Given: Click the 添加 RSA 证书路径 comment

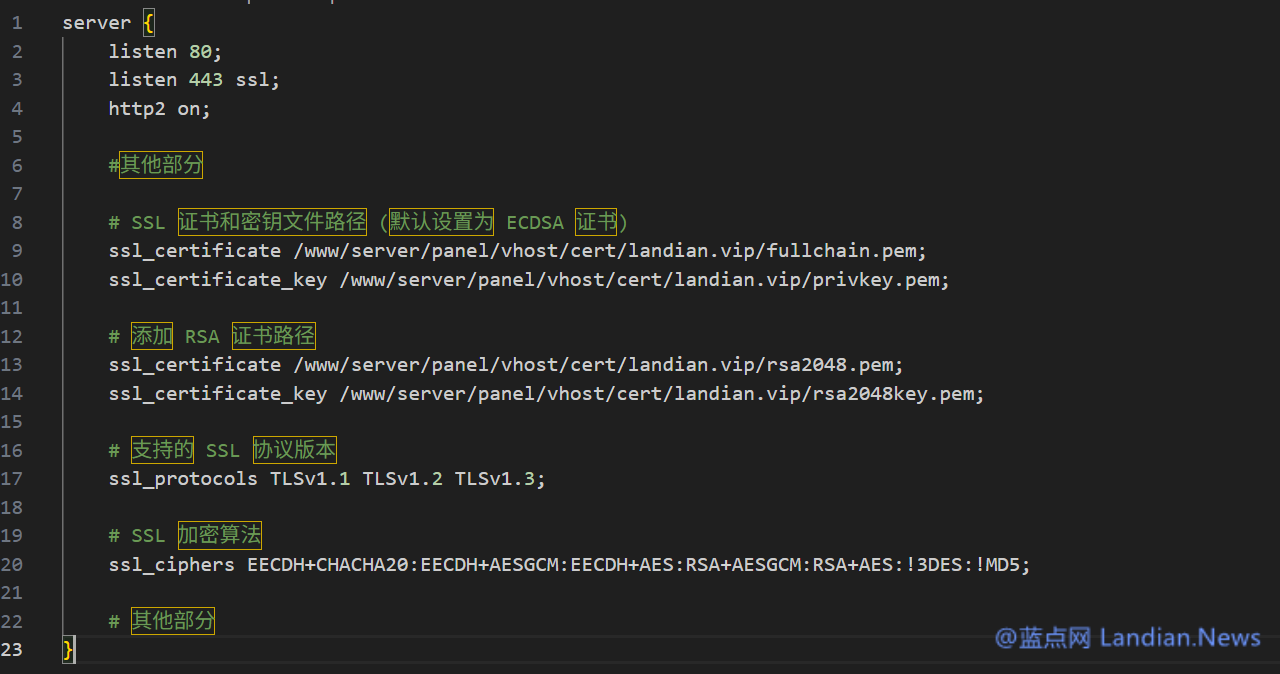Looking at the screenshot, I should coord(212,336).
